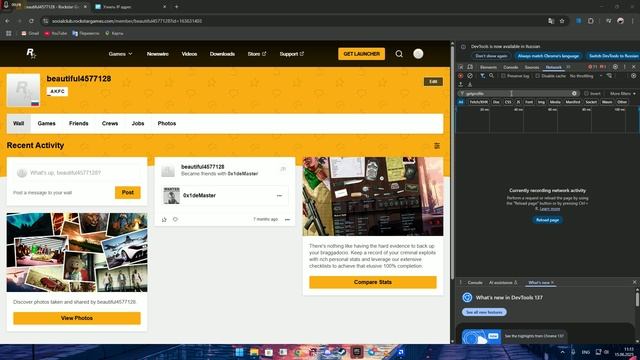This screenshot has height=360, width=640.
Task: Click the Rockstar Games logo
Action: point(31,53)
